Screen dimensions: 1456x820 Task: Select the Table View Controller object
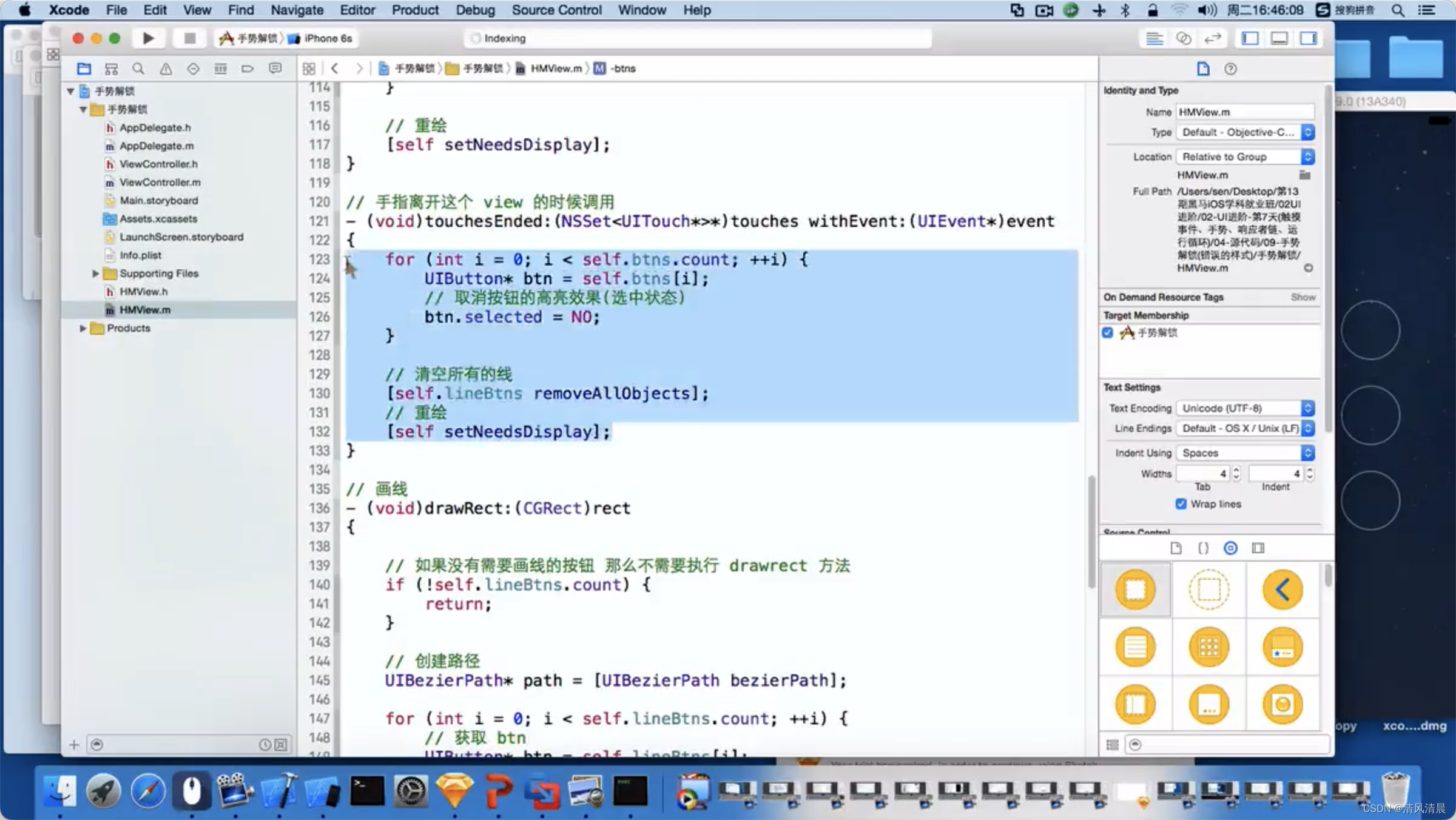tap(1135, 647)
